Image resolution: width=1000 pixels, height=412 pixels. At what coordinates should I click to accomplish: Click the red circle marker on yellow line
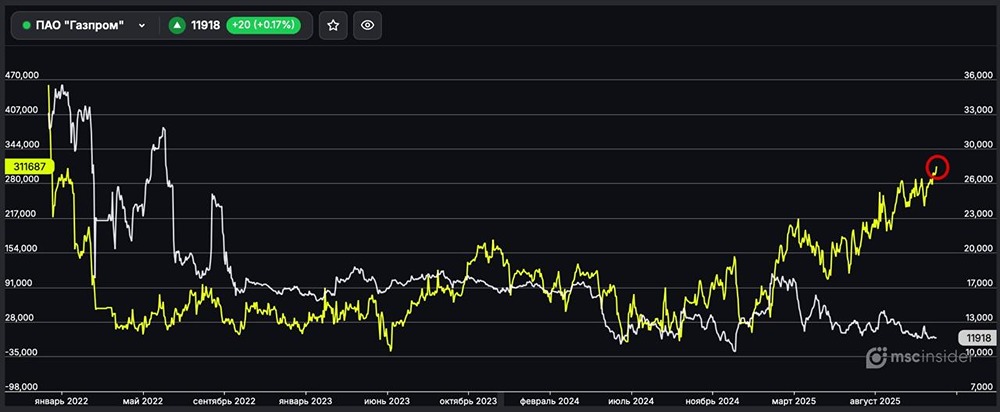(x=937, y=167)
